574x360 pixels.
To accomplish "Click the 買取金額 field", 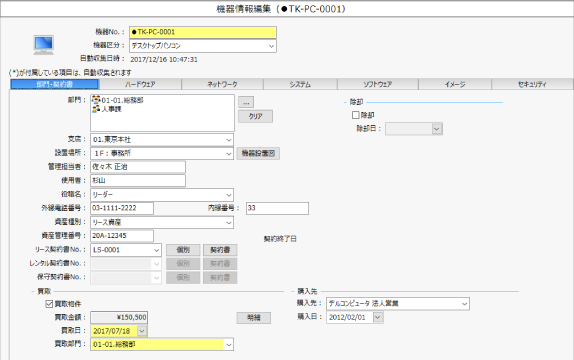I will point(119,318).
